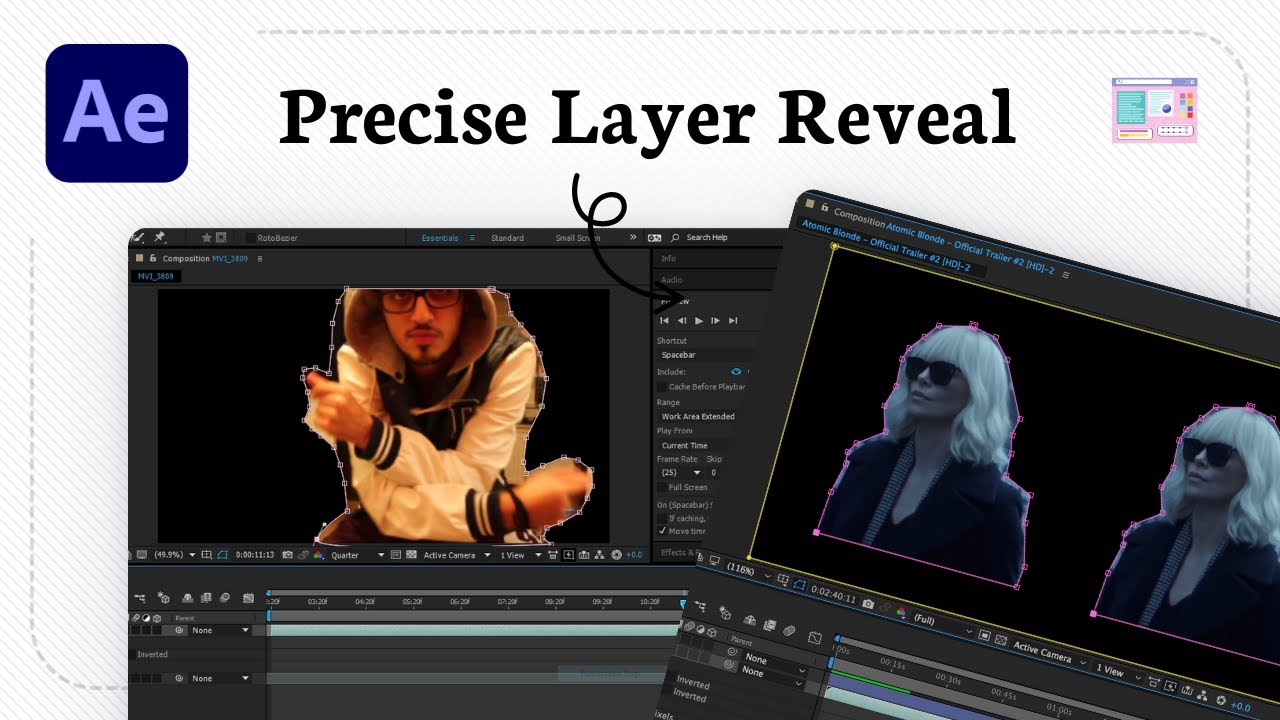Screen dimensions: 1280x720
Task: Open the Shortcut Spacebar dropdown
Action: [704, 355]
